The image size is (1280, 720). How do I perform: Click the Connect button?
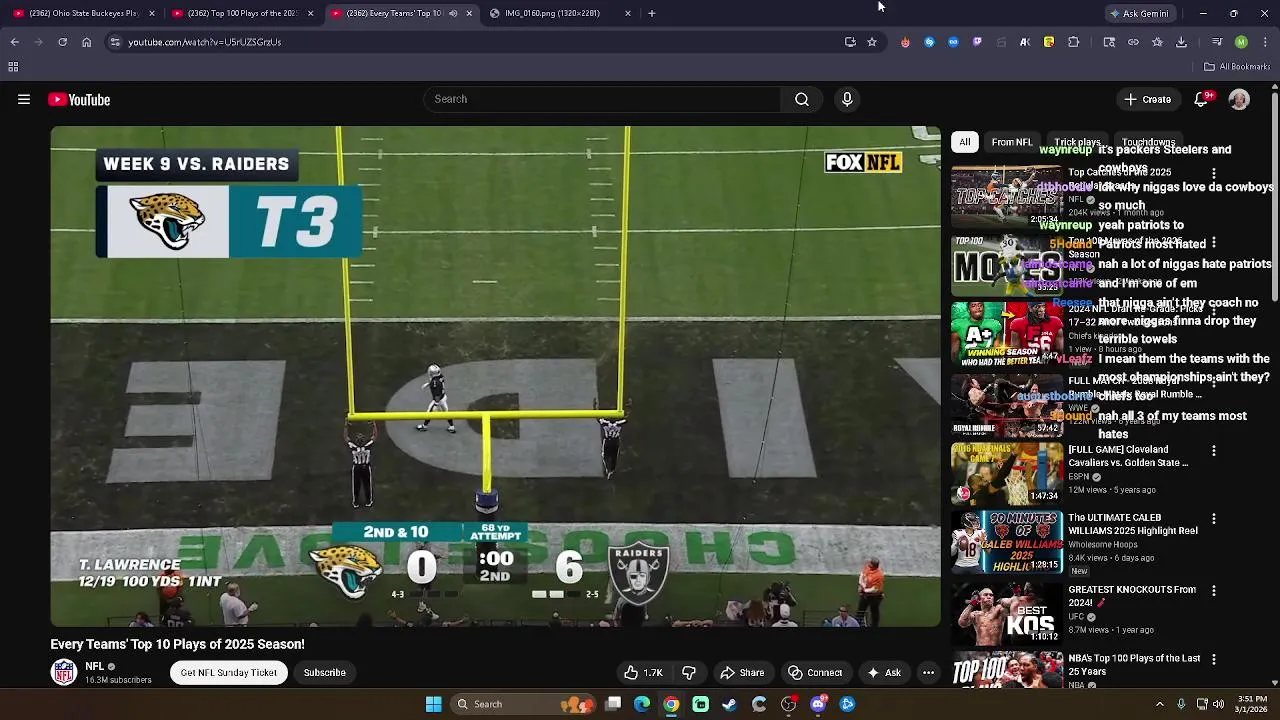click(814, 673)
